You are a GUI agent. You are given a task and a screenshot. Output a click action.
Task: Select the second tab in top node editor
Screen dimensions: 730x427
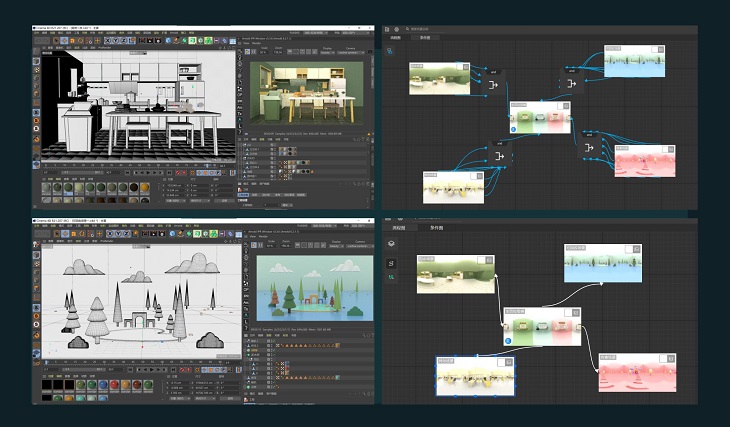click(424, 39)
